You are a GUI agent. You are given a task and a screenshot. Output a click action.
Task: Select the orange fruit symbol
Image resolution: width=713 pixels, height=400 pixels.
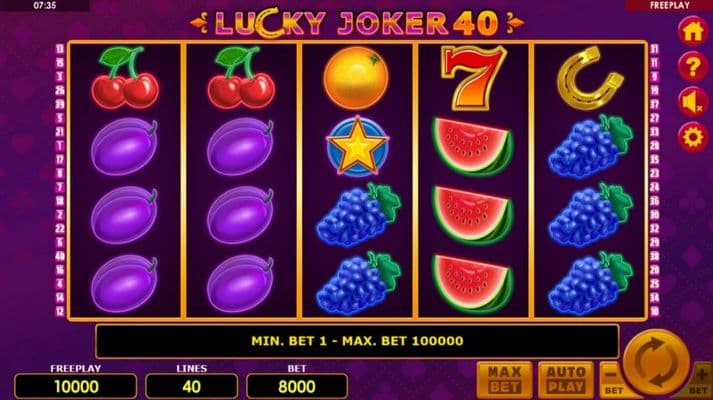356,78
